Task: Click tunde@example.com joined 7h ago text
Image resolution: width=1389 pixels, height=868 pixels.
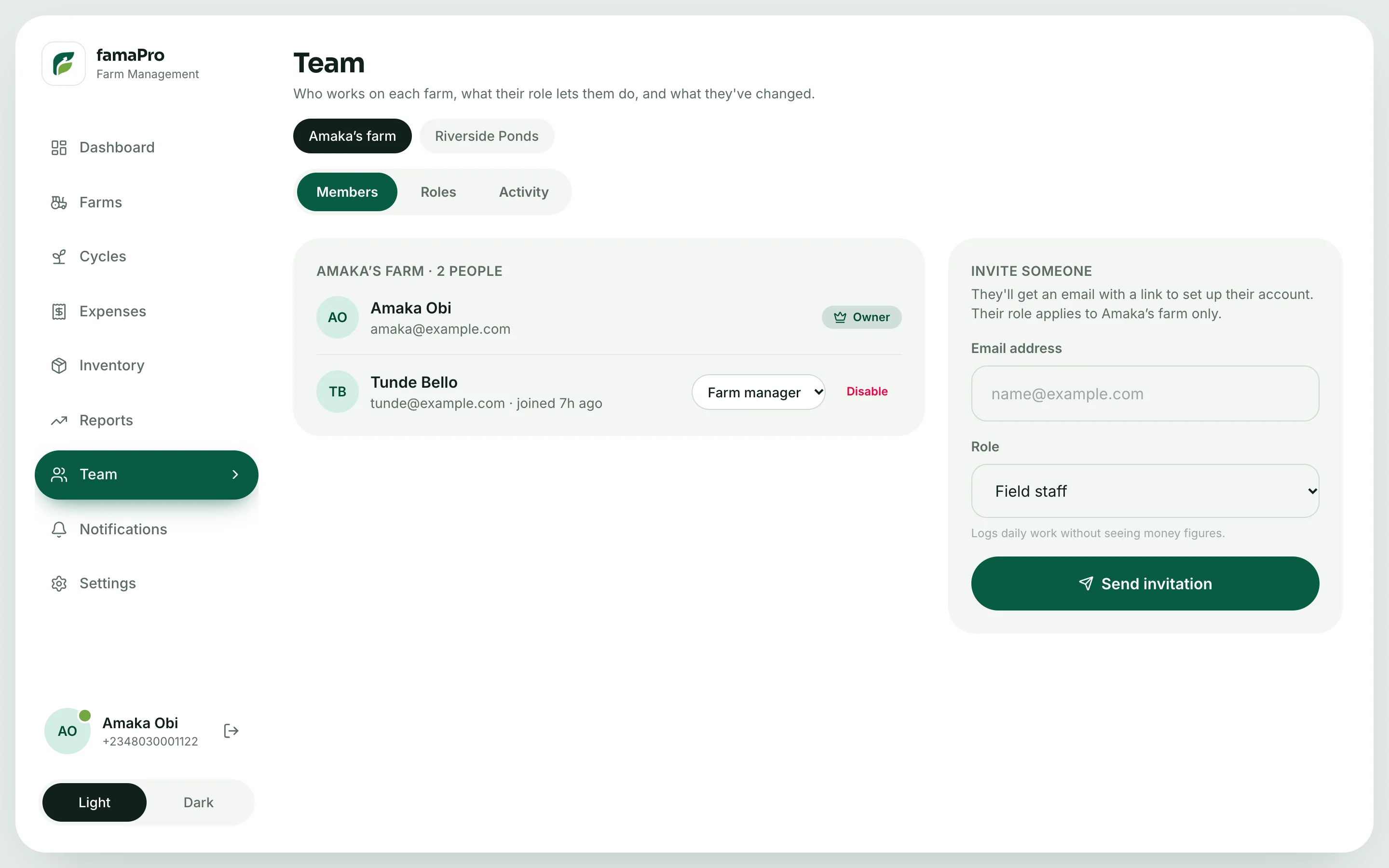Action: 486,404
